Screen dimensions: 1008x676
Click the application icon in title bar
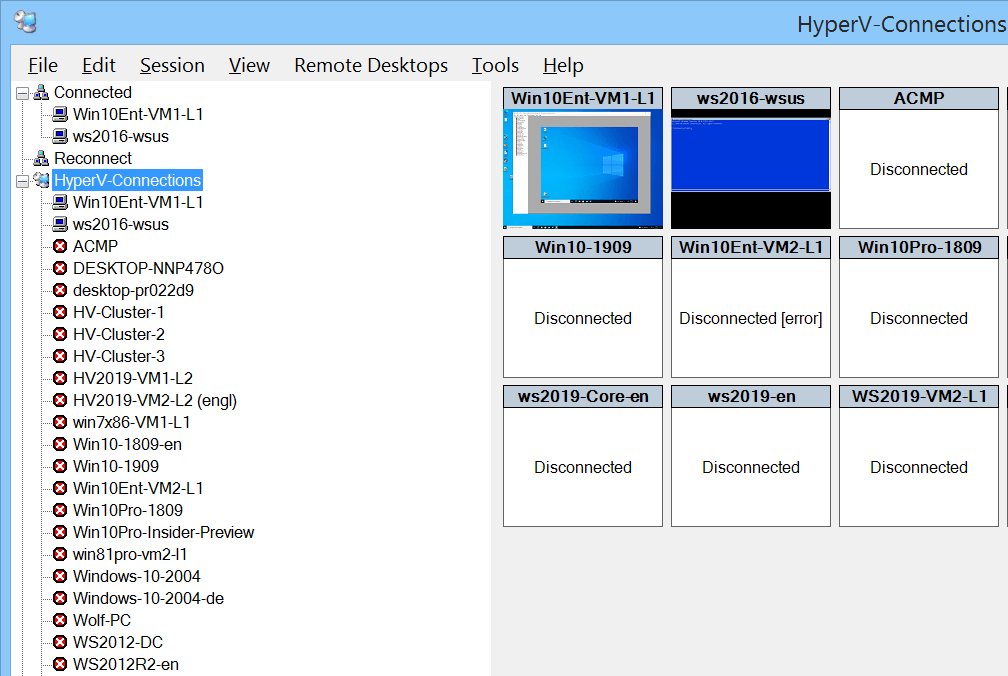26,22
